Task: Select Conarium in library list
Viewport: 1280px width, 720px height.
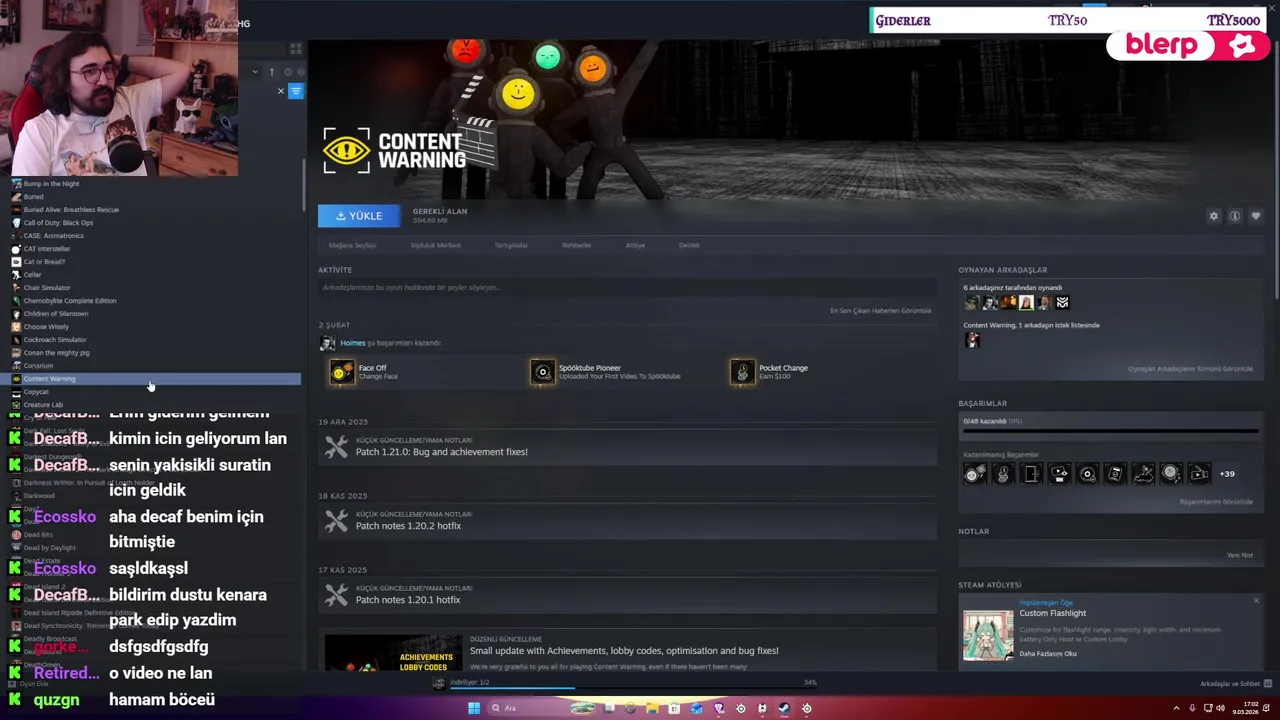Action: pos(38,366)
